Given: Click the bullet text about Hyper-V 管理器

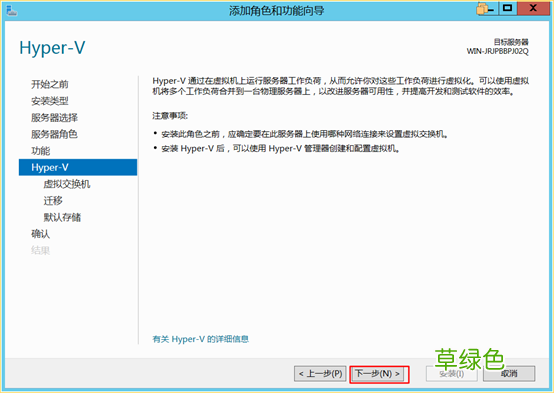Looking at the screenshot, I should coord(281,149).
